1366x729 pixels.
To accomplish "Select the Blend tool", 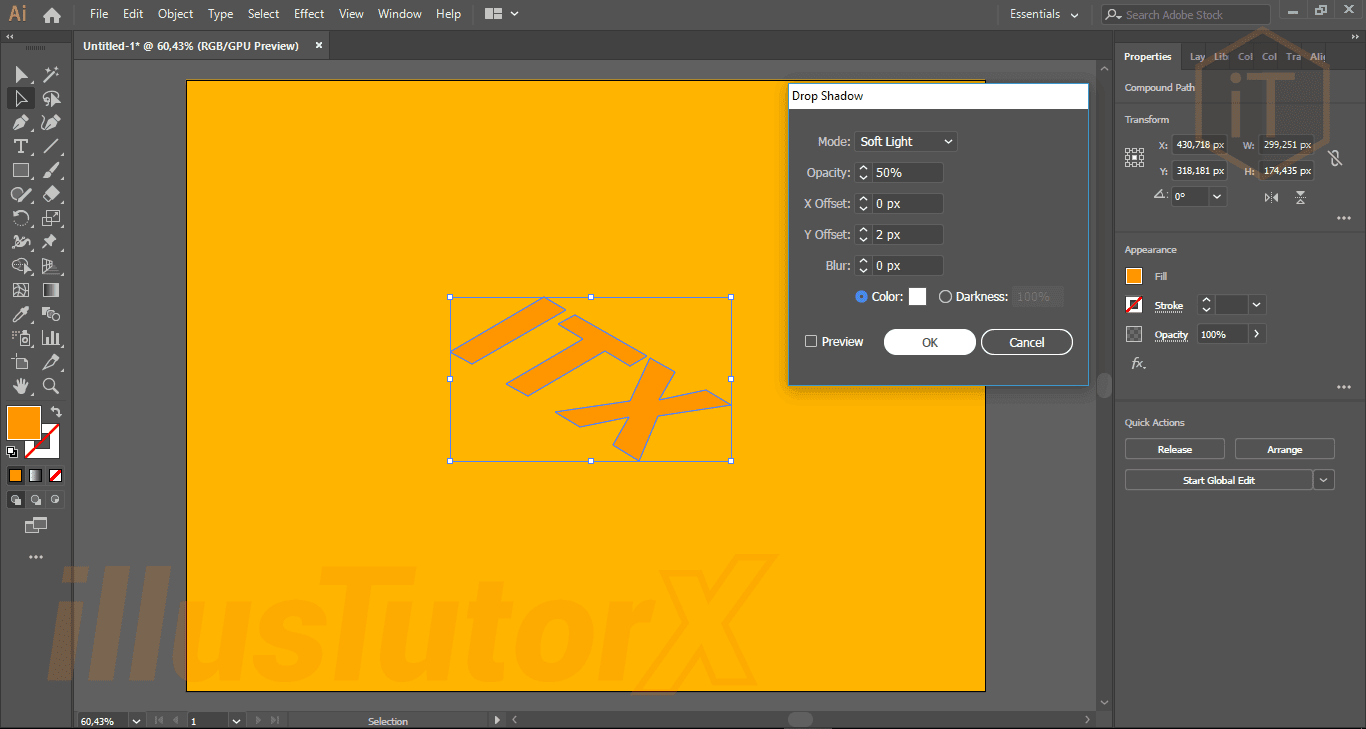I will (51, 314).
